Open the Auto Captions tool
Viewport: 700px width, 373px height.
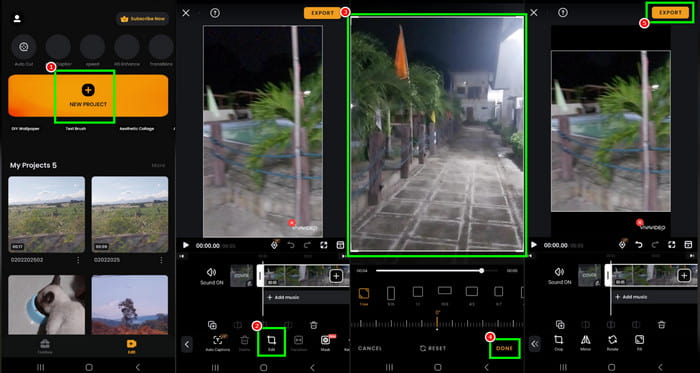pyautogui.click(x=218, y=343)
